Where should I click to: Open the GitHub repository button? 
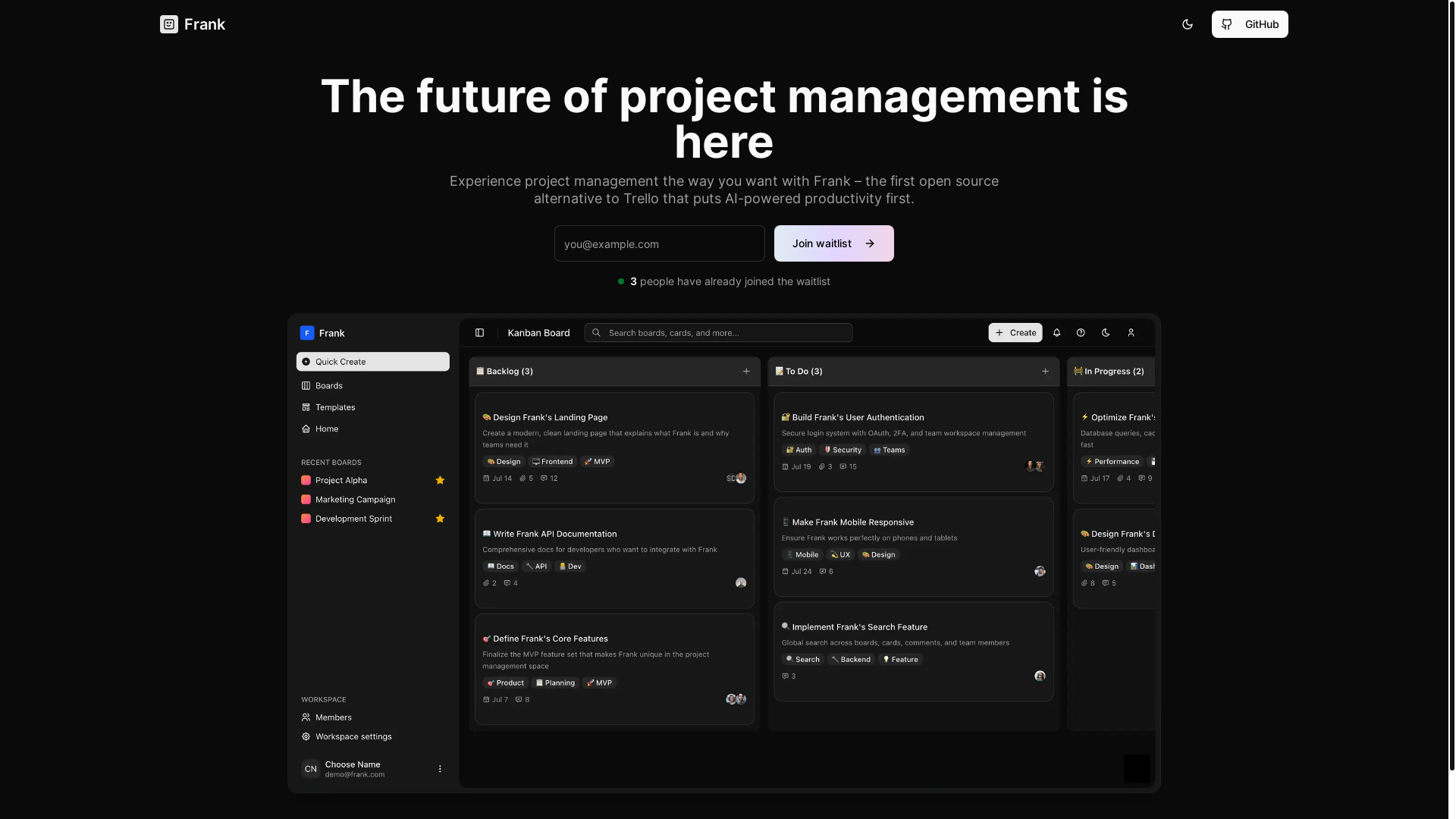[x=1250, y=24]
